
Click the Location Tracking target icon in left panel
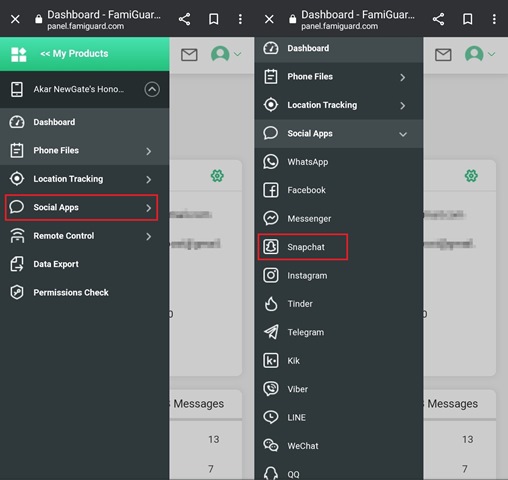17,179
